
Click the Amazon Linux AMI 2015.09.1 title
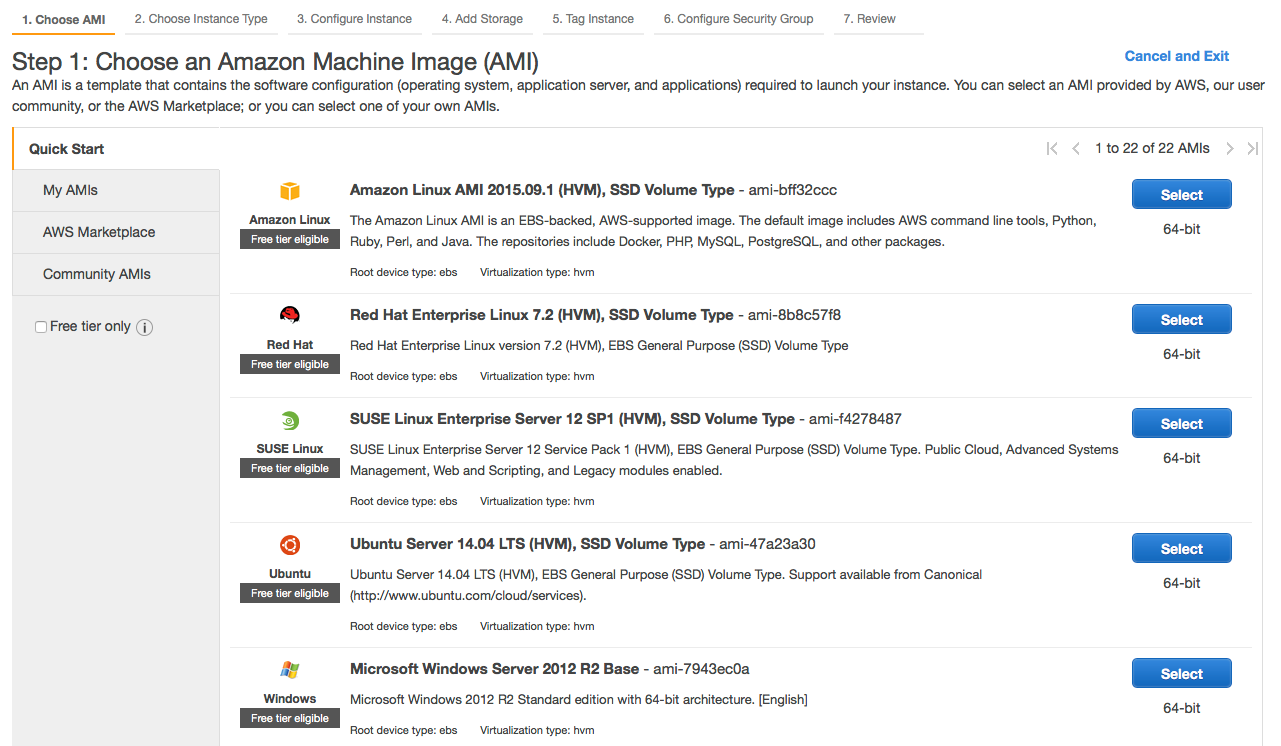click(x=541, y=190)
